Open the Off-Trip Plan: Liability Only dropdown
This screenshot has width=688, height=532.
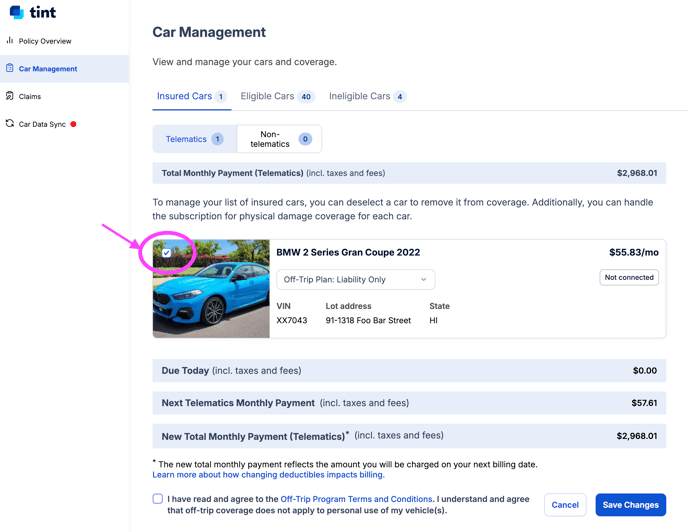pyautogui.click(x=355, y=280)
